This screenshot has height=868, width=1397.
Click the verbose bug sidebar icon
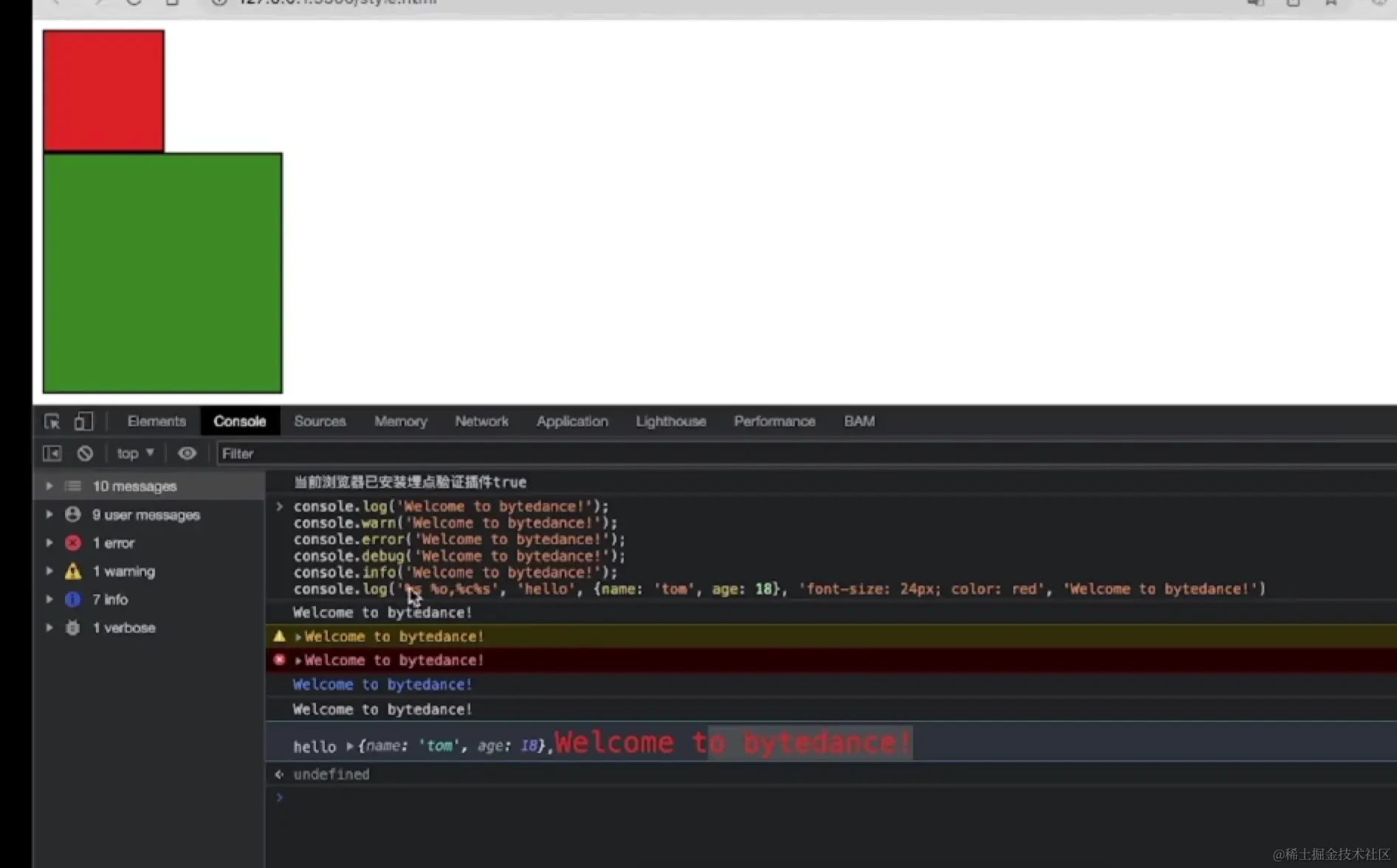[73, 627]
